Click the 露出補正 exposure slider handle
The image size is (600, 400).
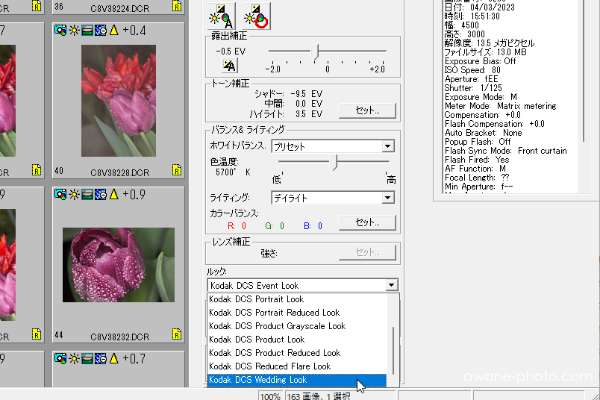[315, 51]
